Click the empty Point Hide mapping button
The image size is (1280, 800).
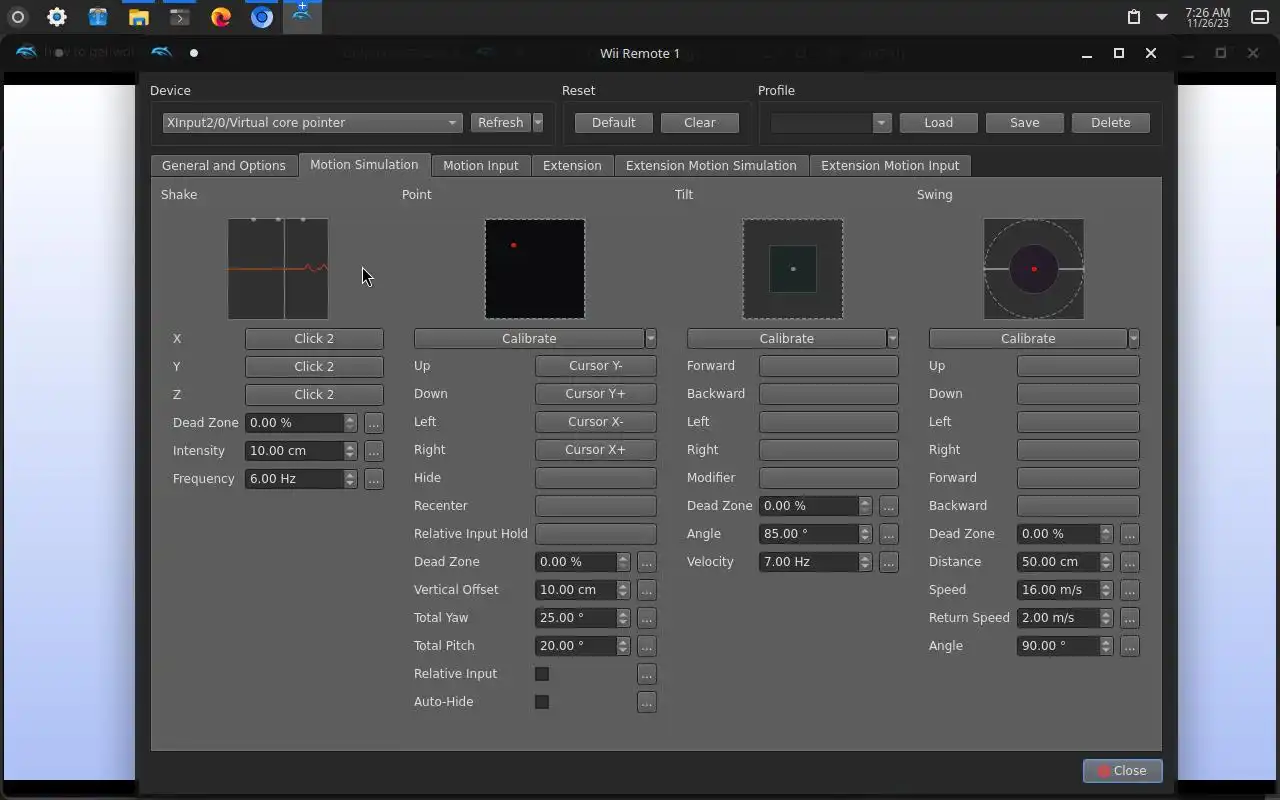(x=596, y=478)
